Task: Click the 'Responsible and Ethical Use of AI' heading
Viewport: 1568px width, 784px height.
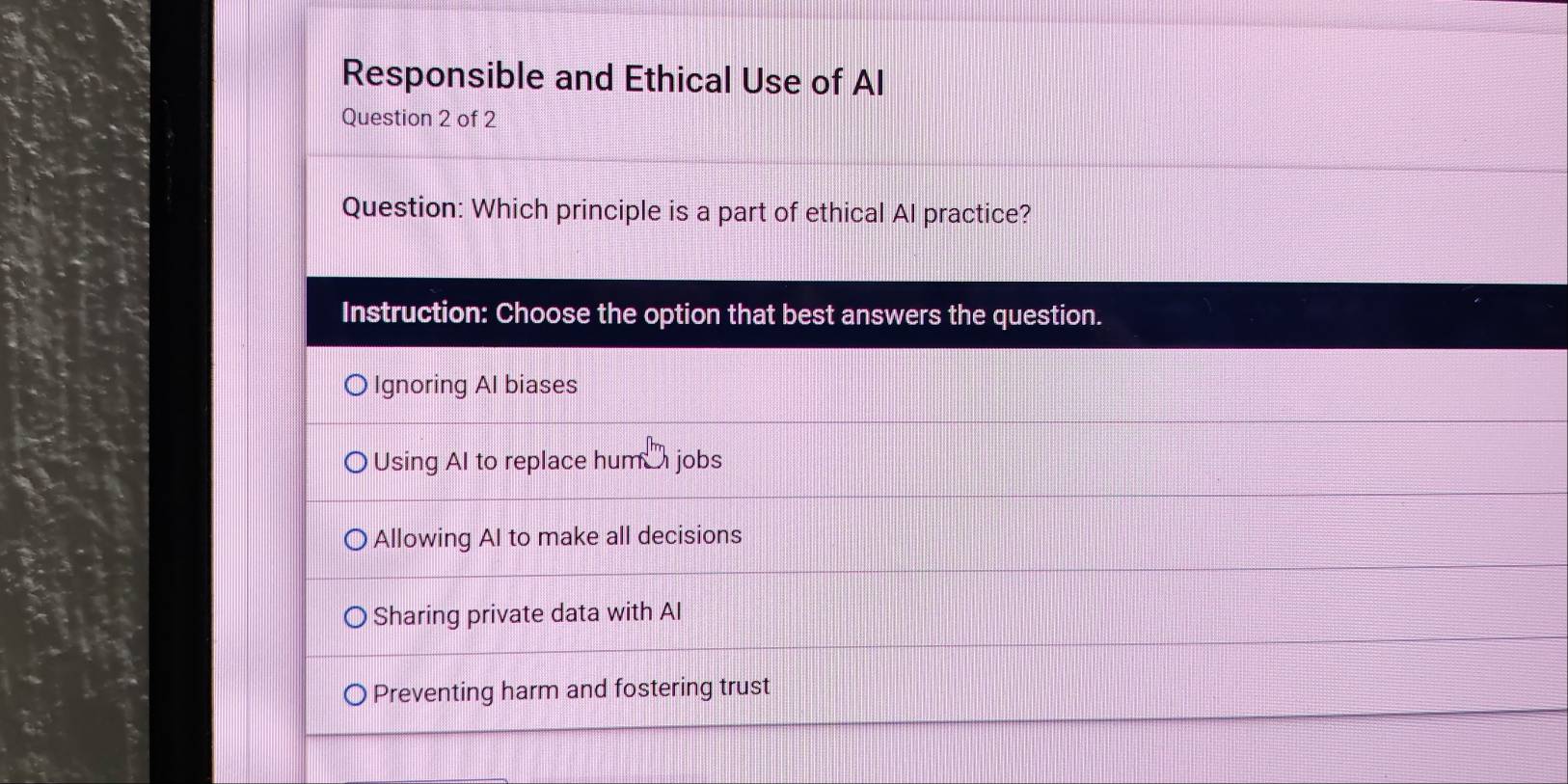Action: [612, 78]
